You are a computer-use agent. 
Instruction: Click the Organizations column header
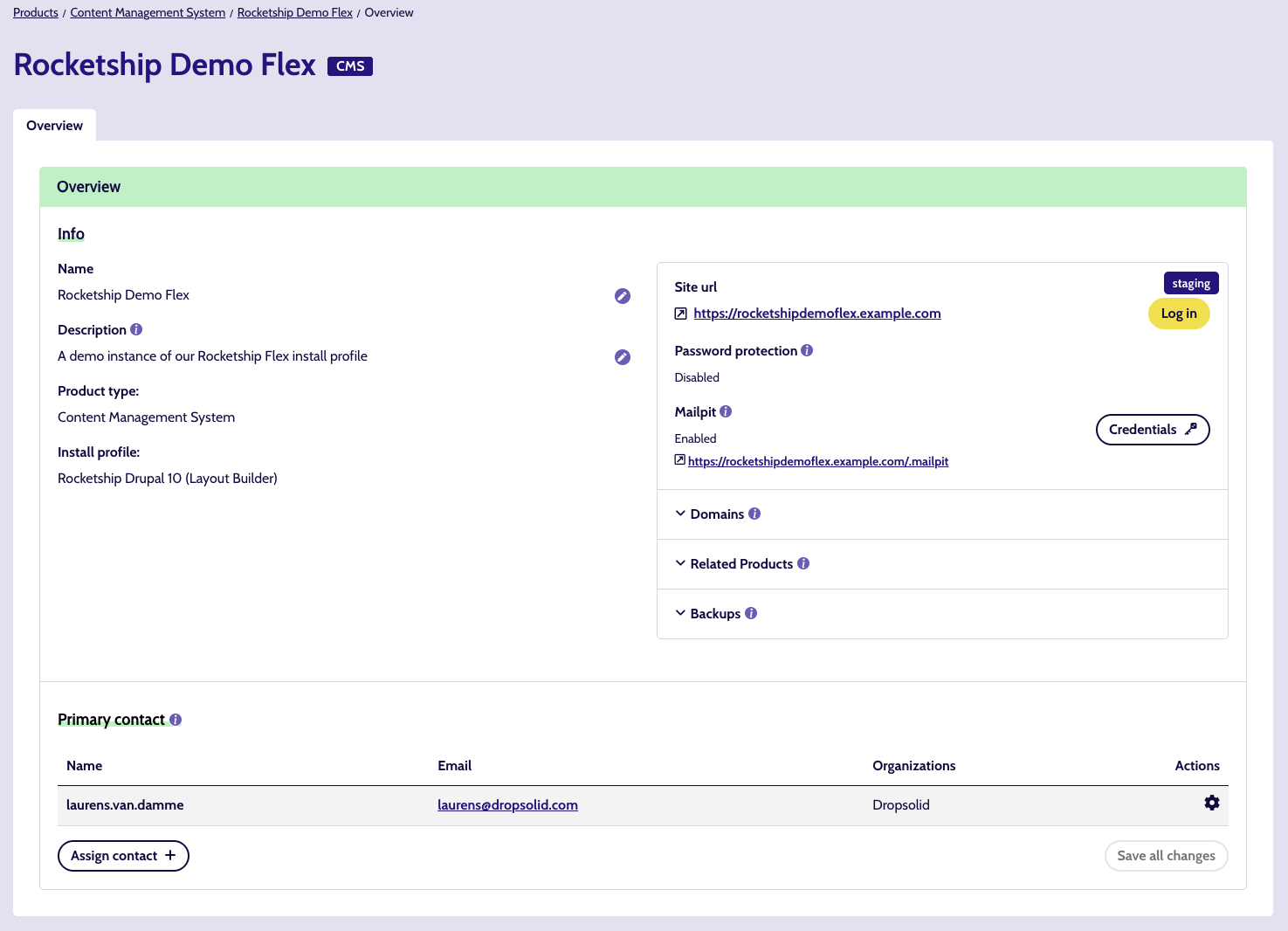913,766
